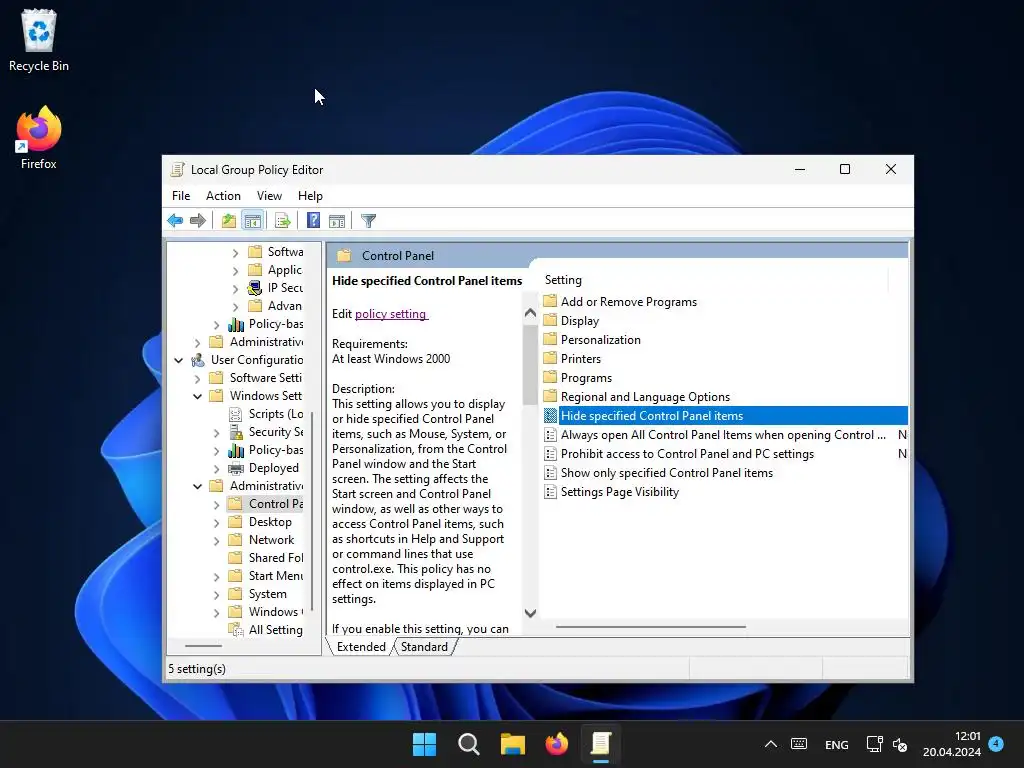Open the Firefox desktop shortcut
This screenshot has height=768, width=1024.
click(x=39, y=138)
